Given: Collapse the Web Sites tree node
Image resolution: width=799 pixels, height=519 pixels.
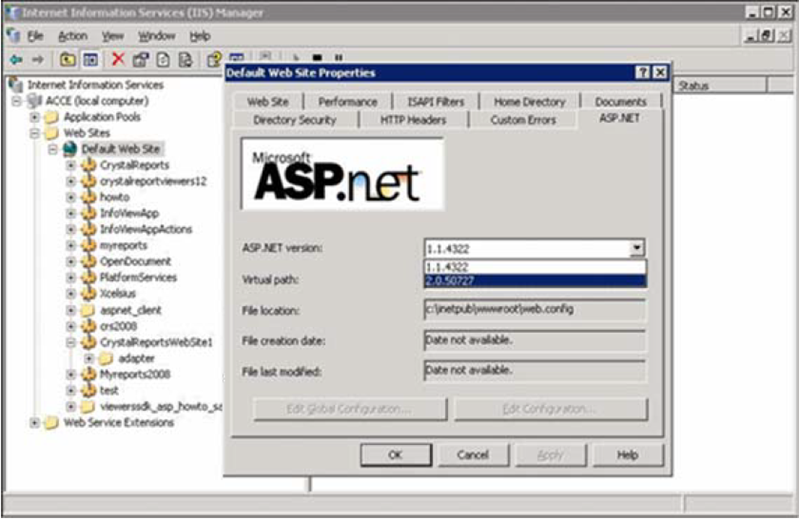Looking at the screenshot, I should pos(36,132).
